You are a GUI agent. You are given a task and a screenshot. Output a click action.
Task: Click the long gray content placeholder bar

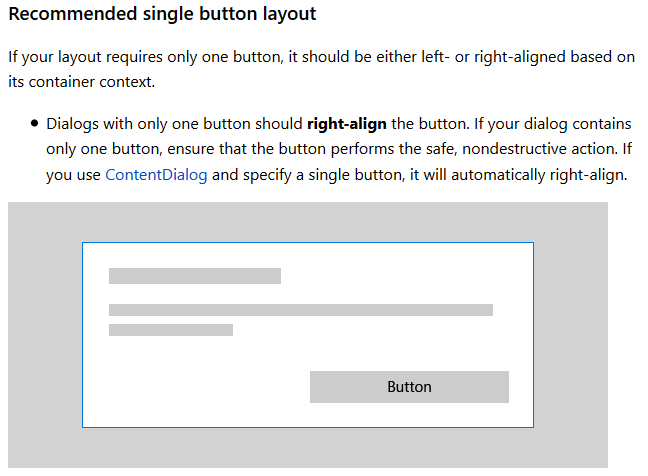pos(301,310)
